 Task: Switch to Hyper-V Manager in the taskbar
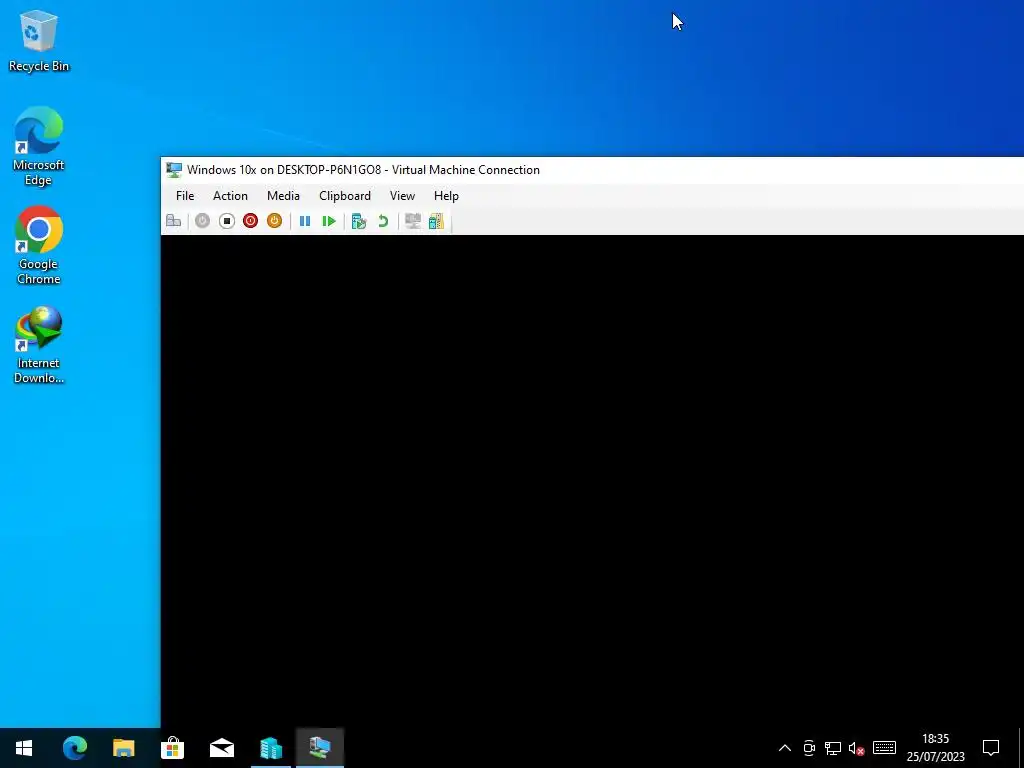(x=270, y=748)
